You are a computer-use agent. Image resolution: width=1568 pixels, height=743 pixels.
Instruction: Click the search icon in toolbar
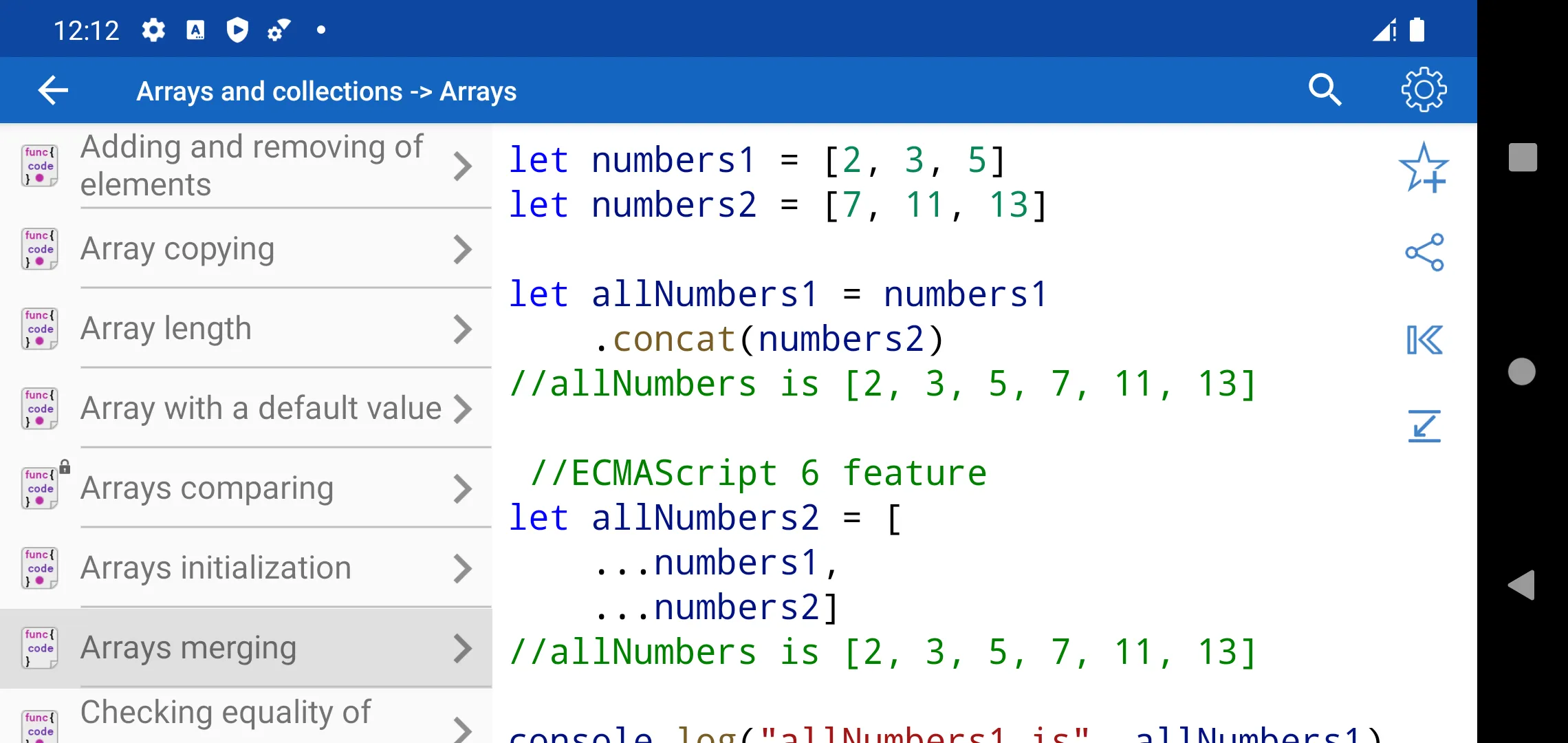(1324, 92)
